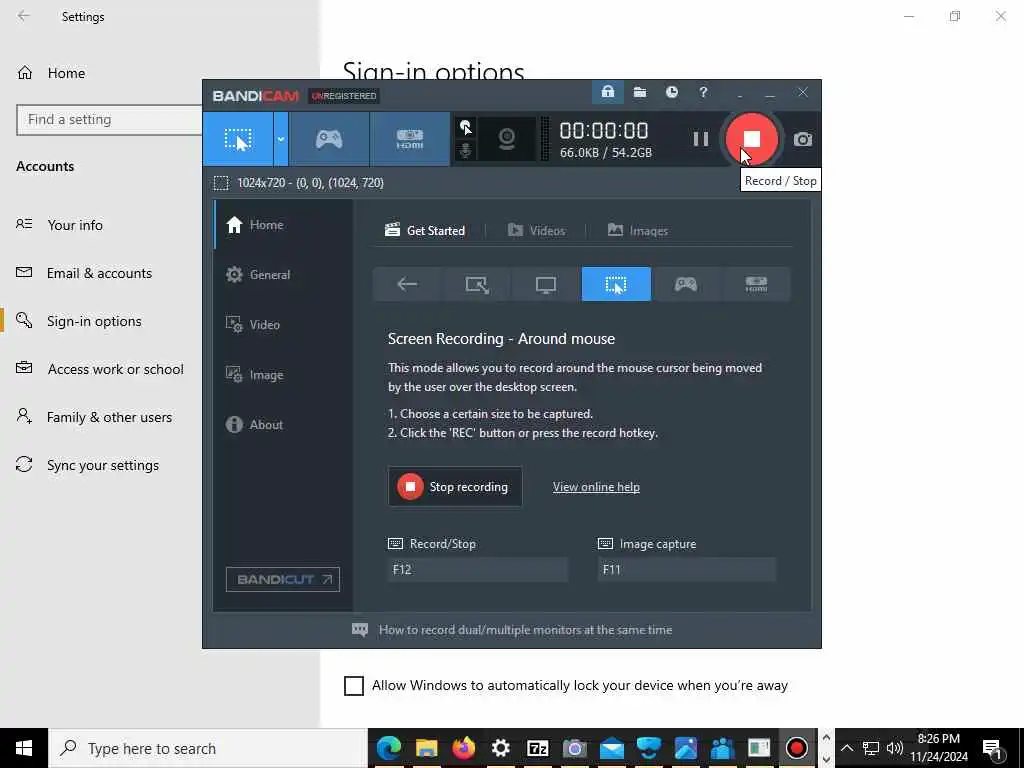Select the game controller mode icon in Get Started

click(x=686, y=284)
